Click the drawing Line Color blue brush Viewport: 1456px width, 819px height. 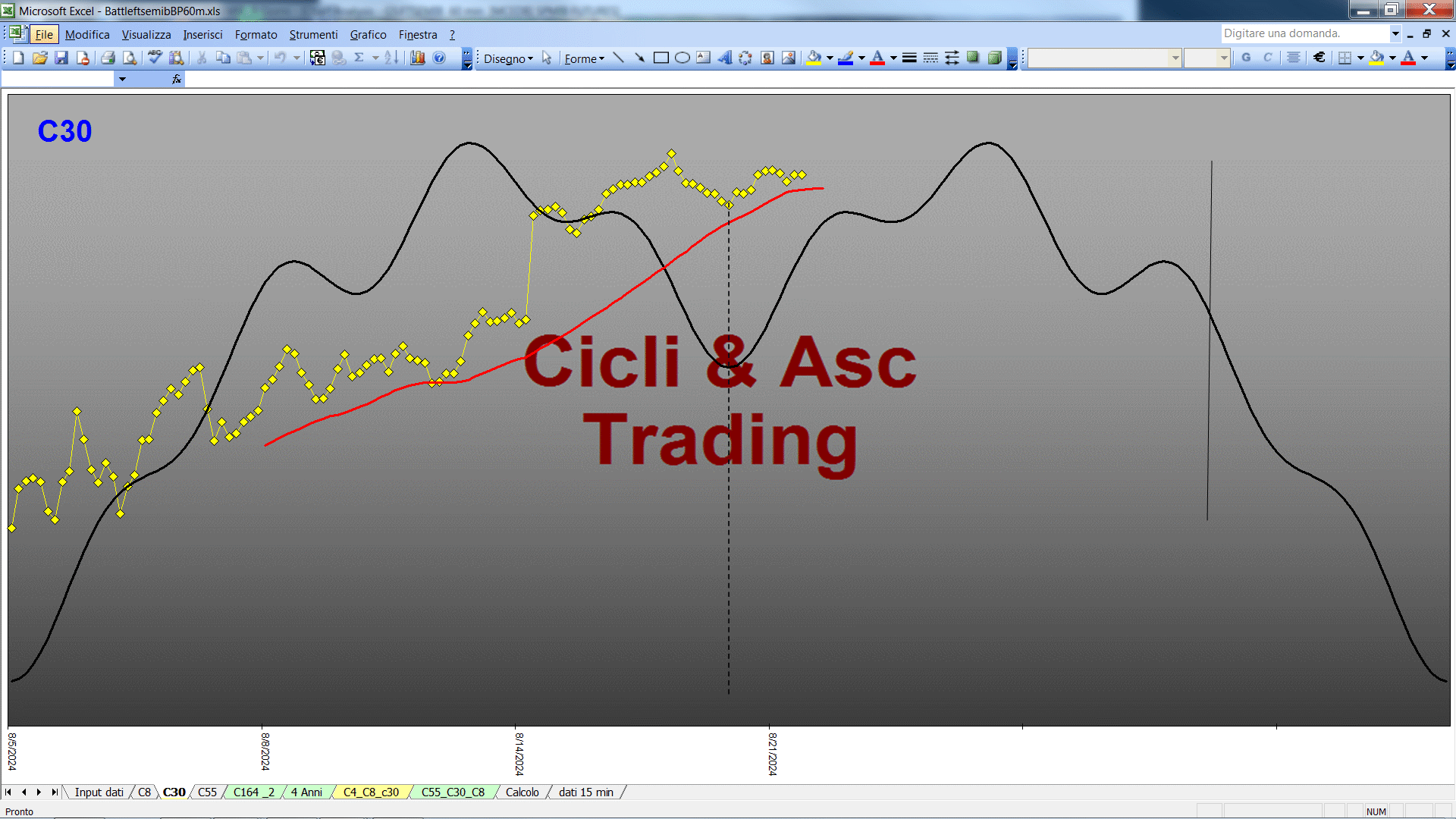pyautogui.click(x=846, y=58)
